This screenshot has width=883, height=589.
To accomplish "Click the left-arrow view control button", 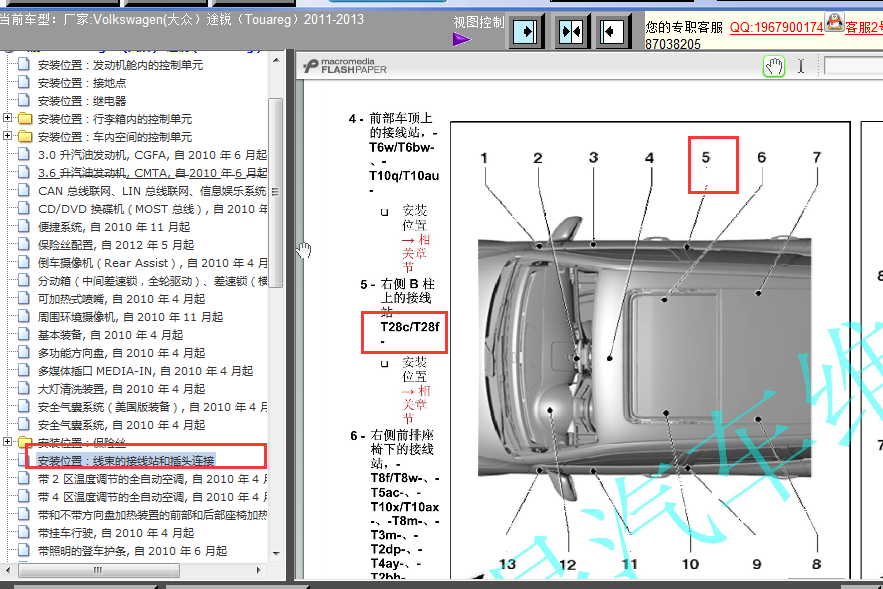I will (x=613, y=32).
